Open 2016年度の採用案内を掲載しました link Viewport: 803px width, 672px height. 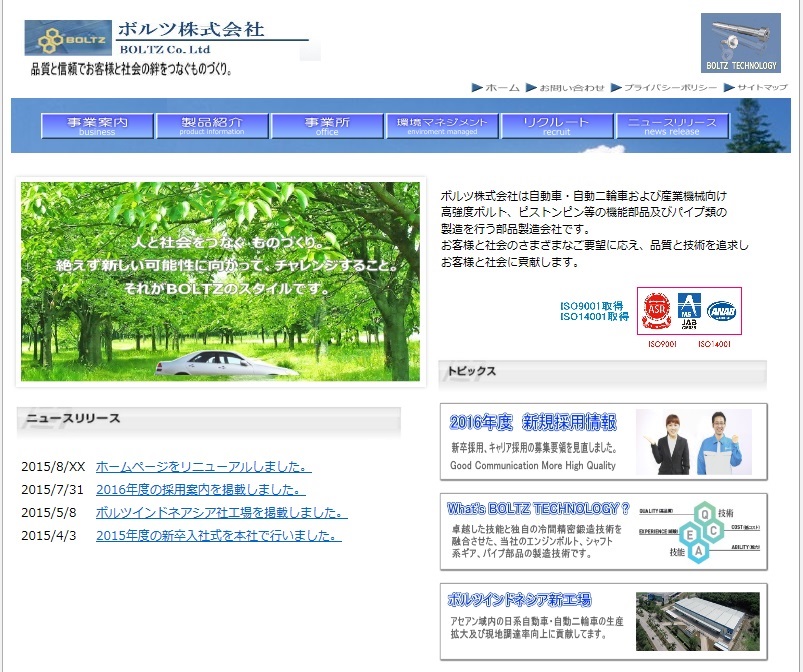[201, 490]
